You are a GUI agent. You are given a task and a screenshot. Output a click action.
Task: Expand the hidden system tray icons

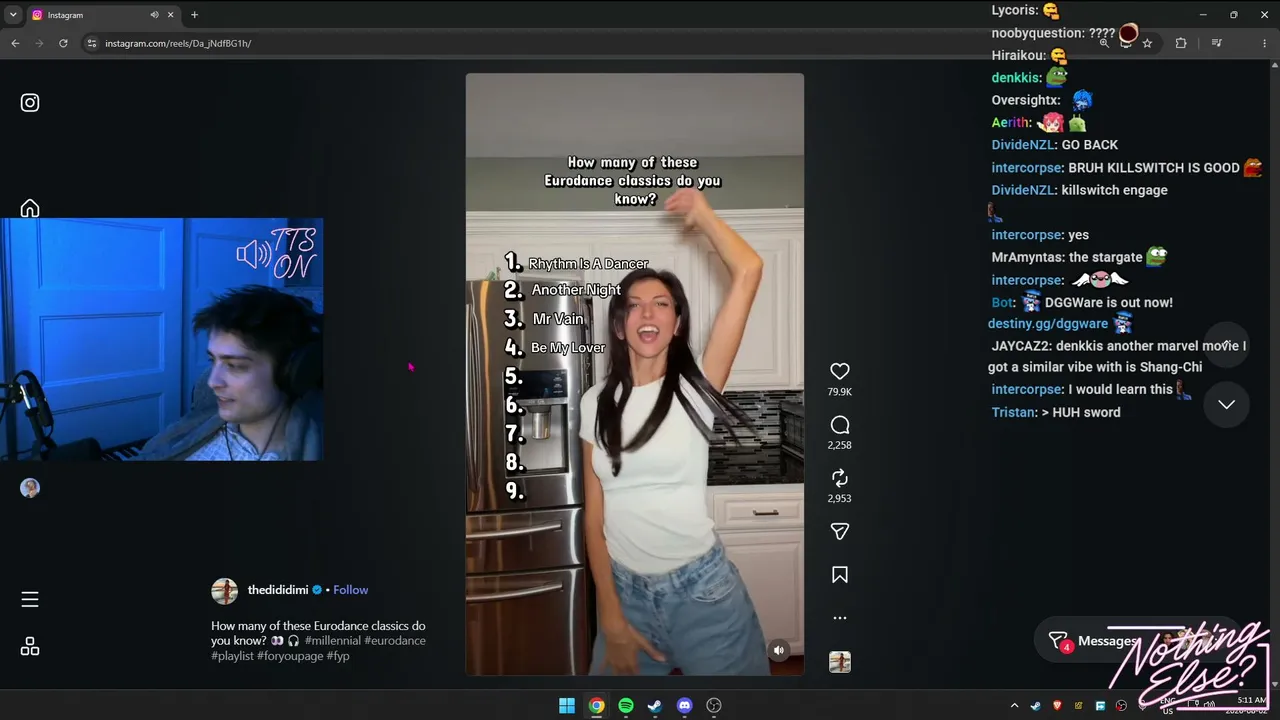[1014, 706]
